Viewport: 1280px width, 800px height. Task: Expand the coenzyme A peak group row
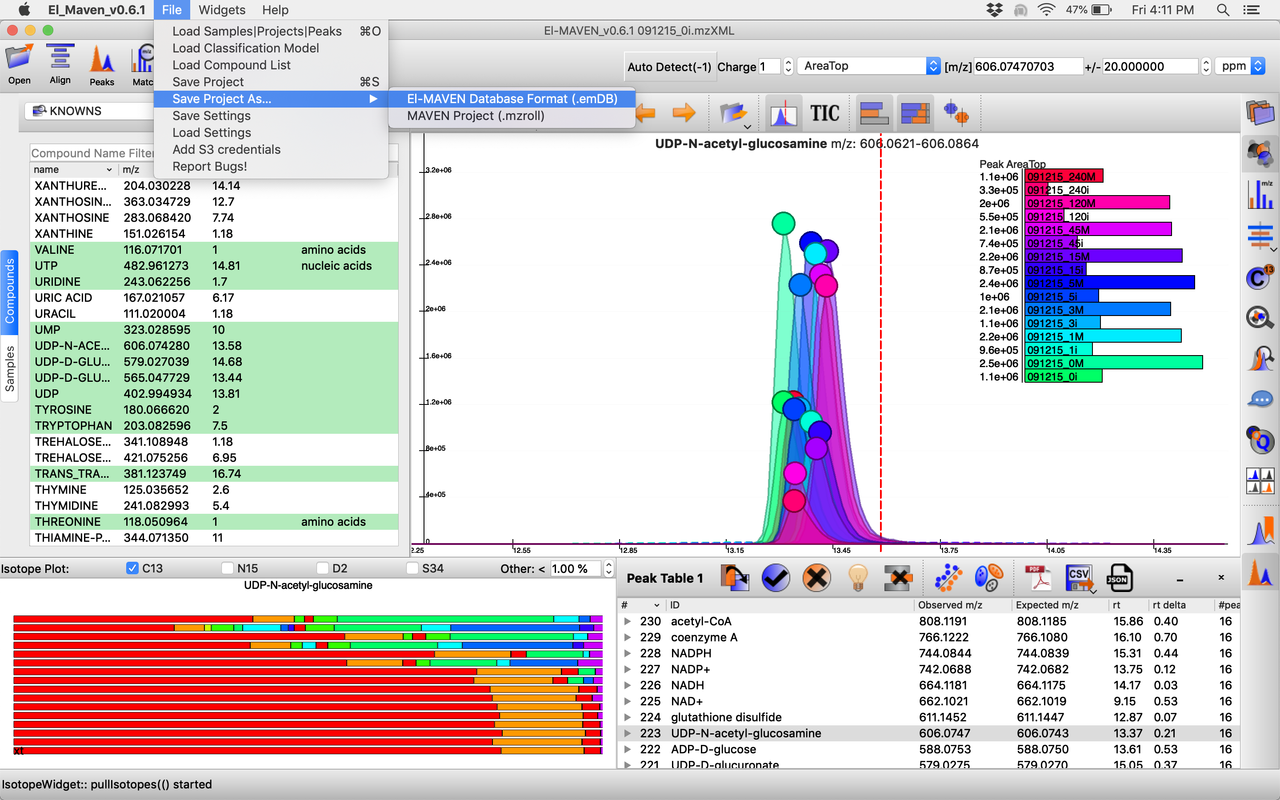point(628,637)
